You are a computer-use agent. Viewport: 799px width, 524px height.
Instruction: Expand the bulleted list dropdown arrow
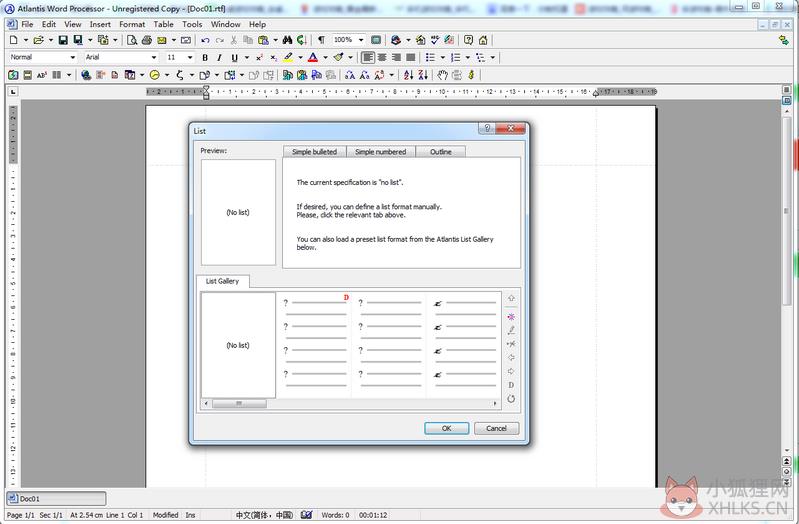pos(442,58)
